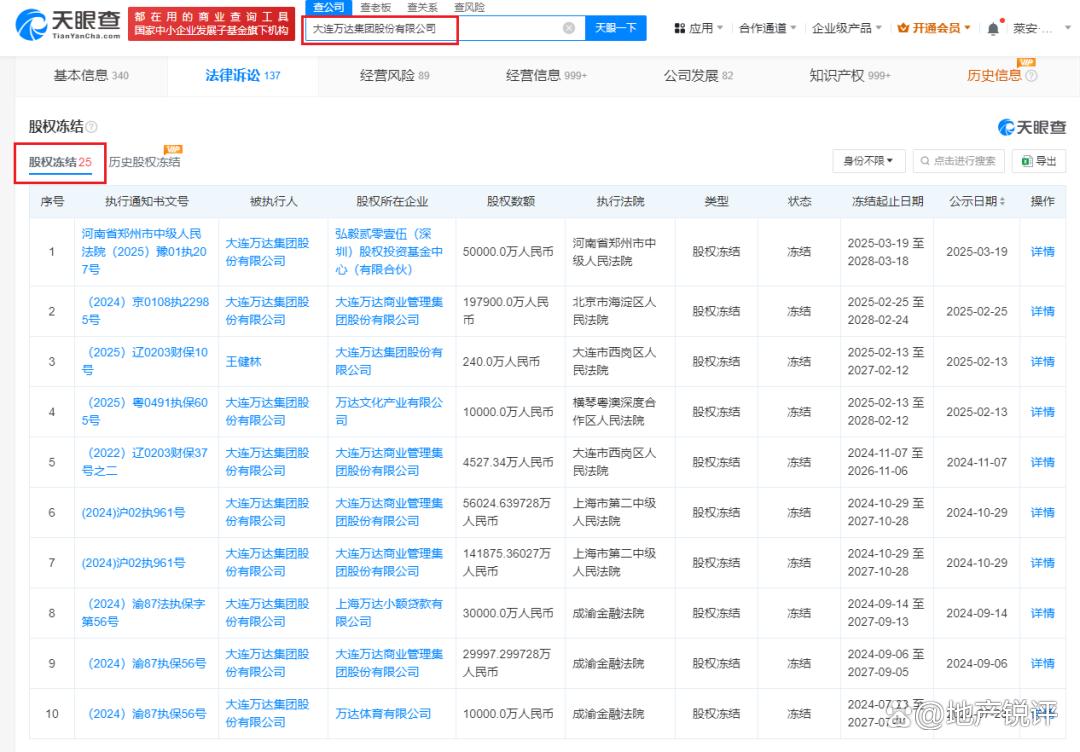Image resolution: width=1080 pixels, height=752 pixels.
Task: Open the 法律诉讼 137 tab
Action: pyautogui.click(x=242, y=76)
